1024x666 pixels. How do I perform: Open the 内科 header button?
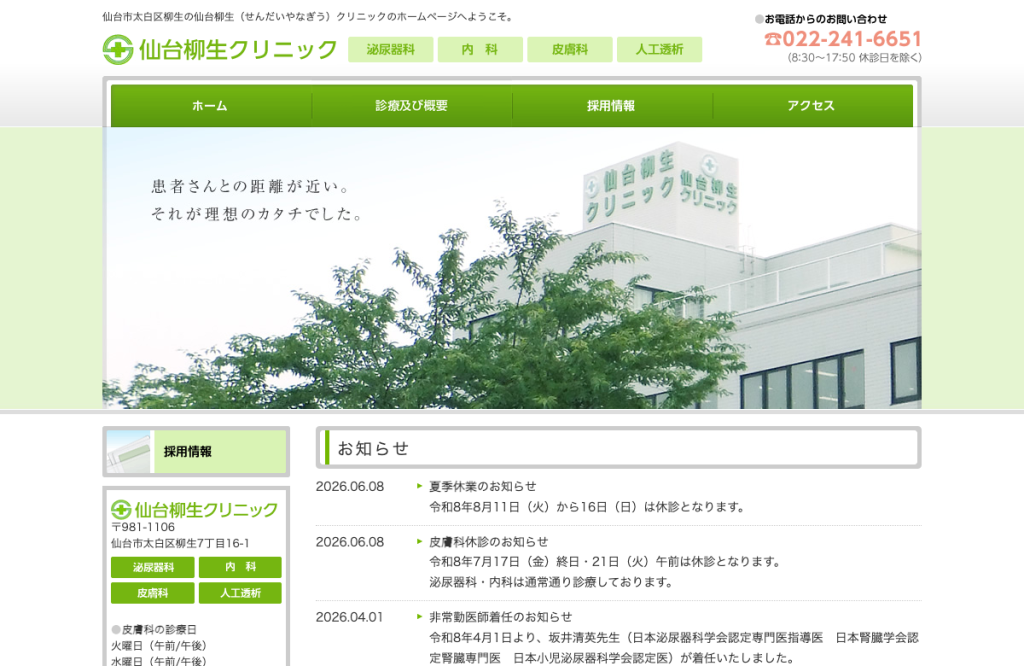480,50
